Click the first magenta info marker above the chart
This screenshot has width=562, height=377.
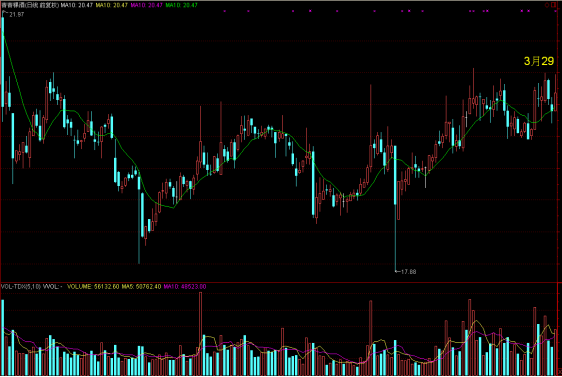tap(225, 11)
